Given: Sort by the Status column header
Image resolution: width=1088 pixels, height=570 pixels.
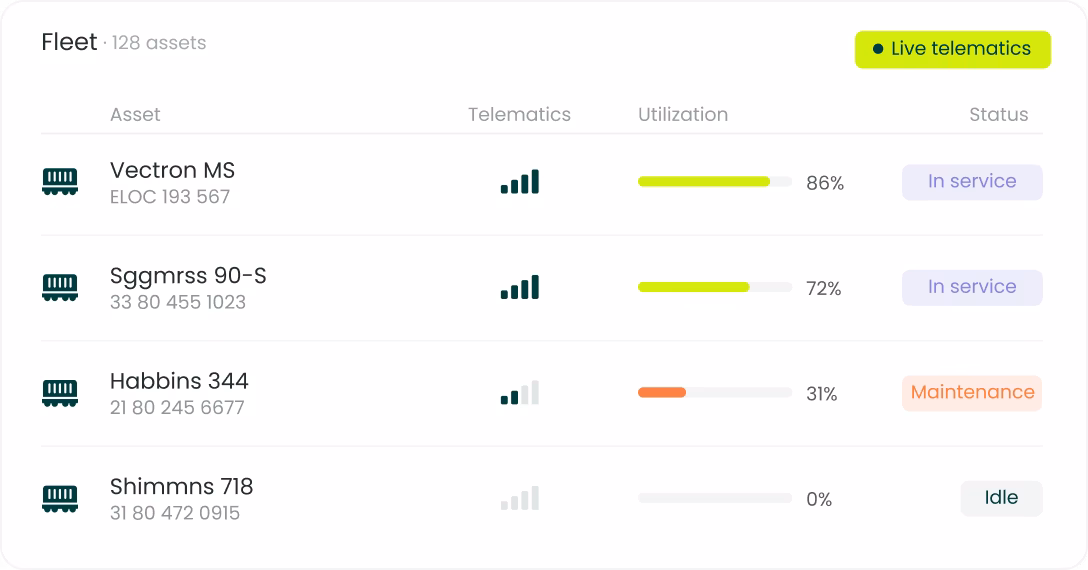Looking at the screenshot, I should click(x=998, y=115).
